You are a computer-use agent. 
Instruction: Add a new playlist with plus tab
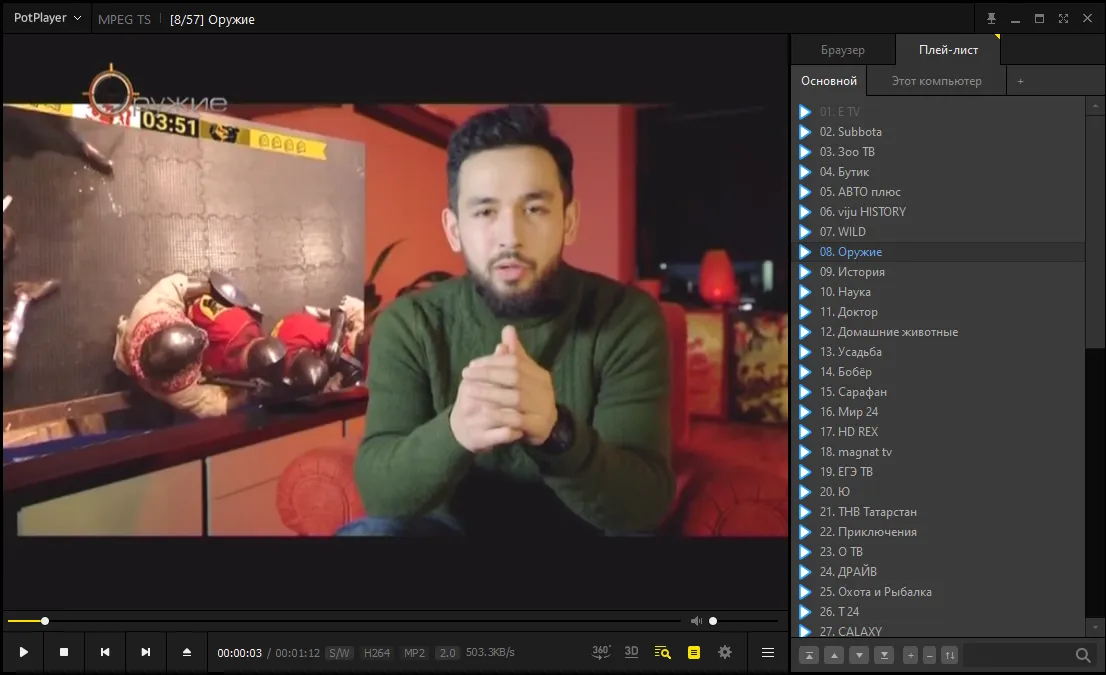(x=1020, y=81)
